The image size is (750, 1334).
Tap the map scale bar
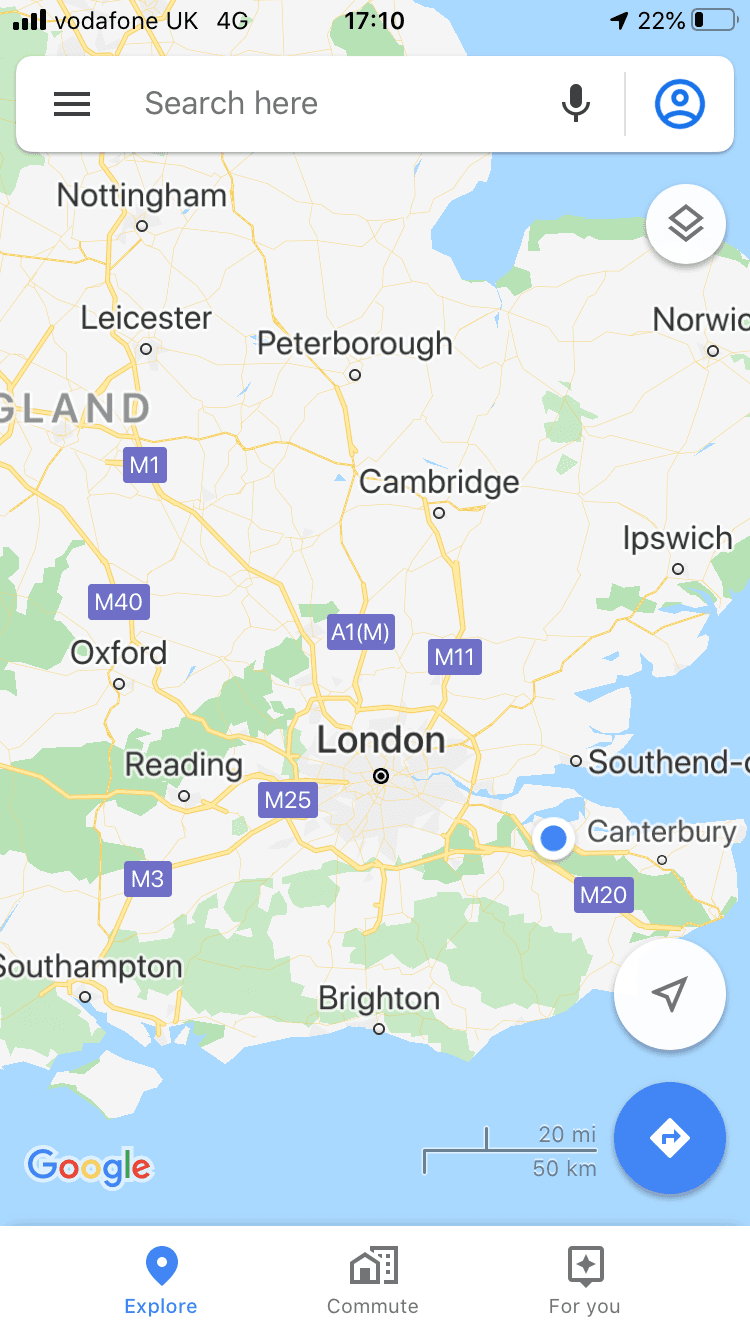tap(510, 1151)
